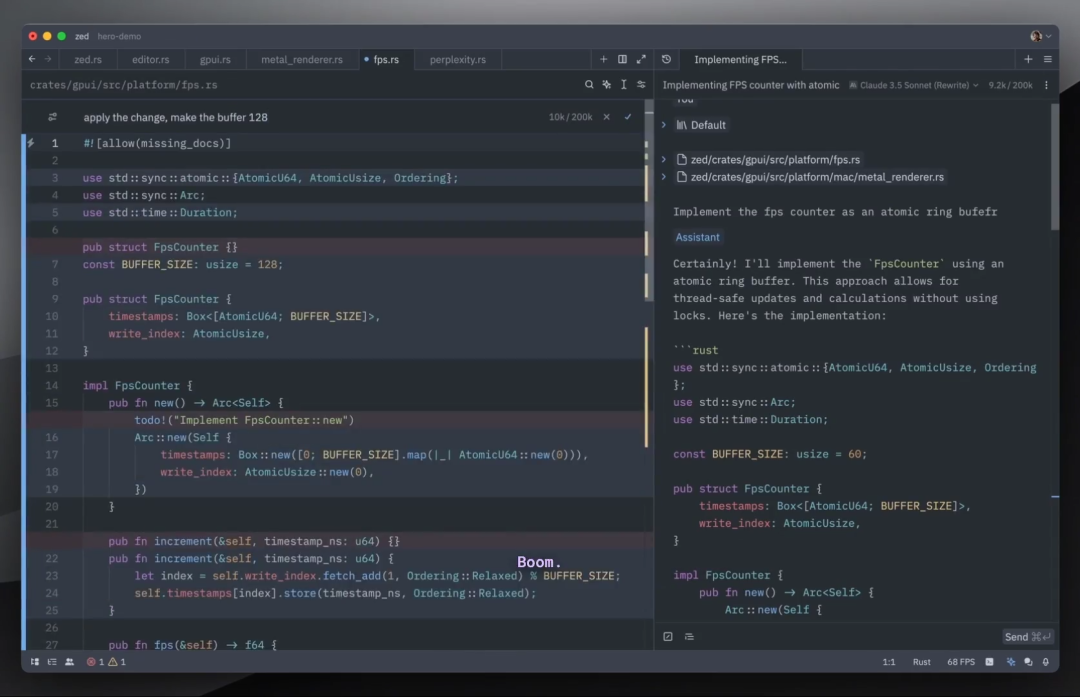Switch to the zed.rs tab

click(87, 59)
